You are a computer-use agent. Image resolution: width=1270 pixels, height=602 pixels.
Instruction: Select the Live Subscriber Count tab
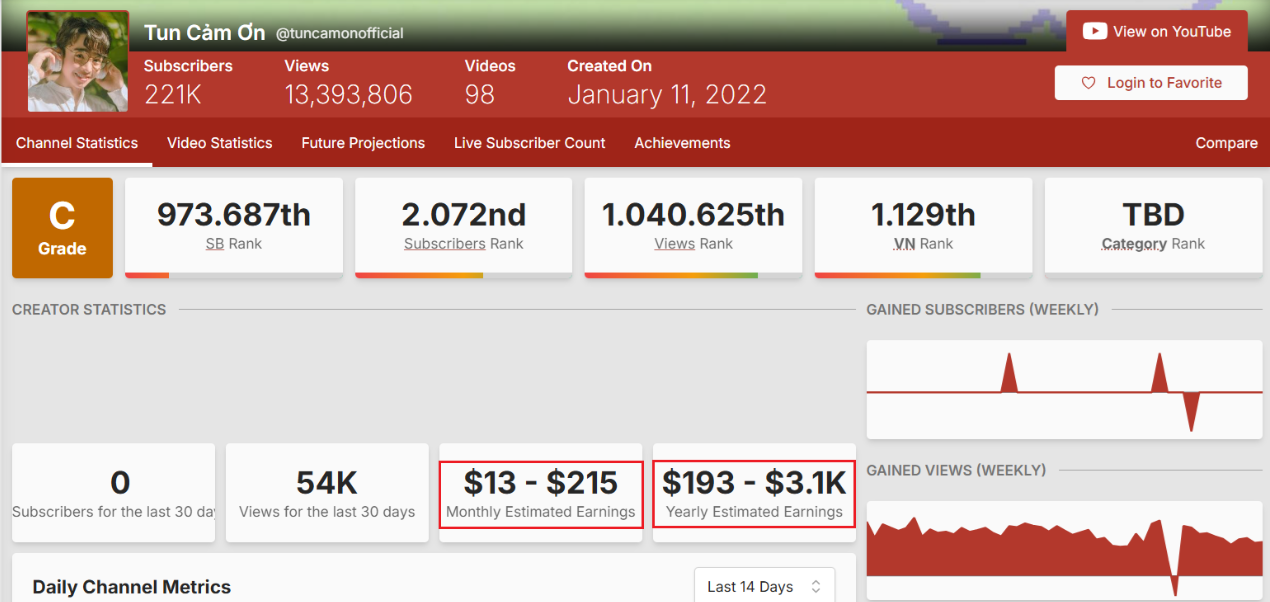529,143
